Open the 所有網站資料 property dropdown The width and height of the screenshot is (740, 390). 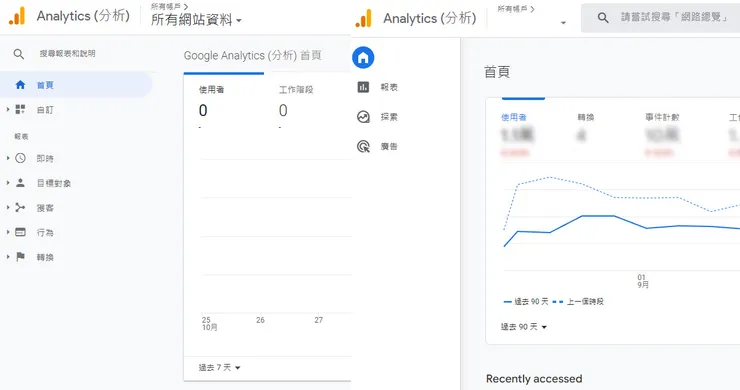(x=196, y=20)
